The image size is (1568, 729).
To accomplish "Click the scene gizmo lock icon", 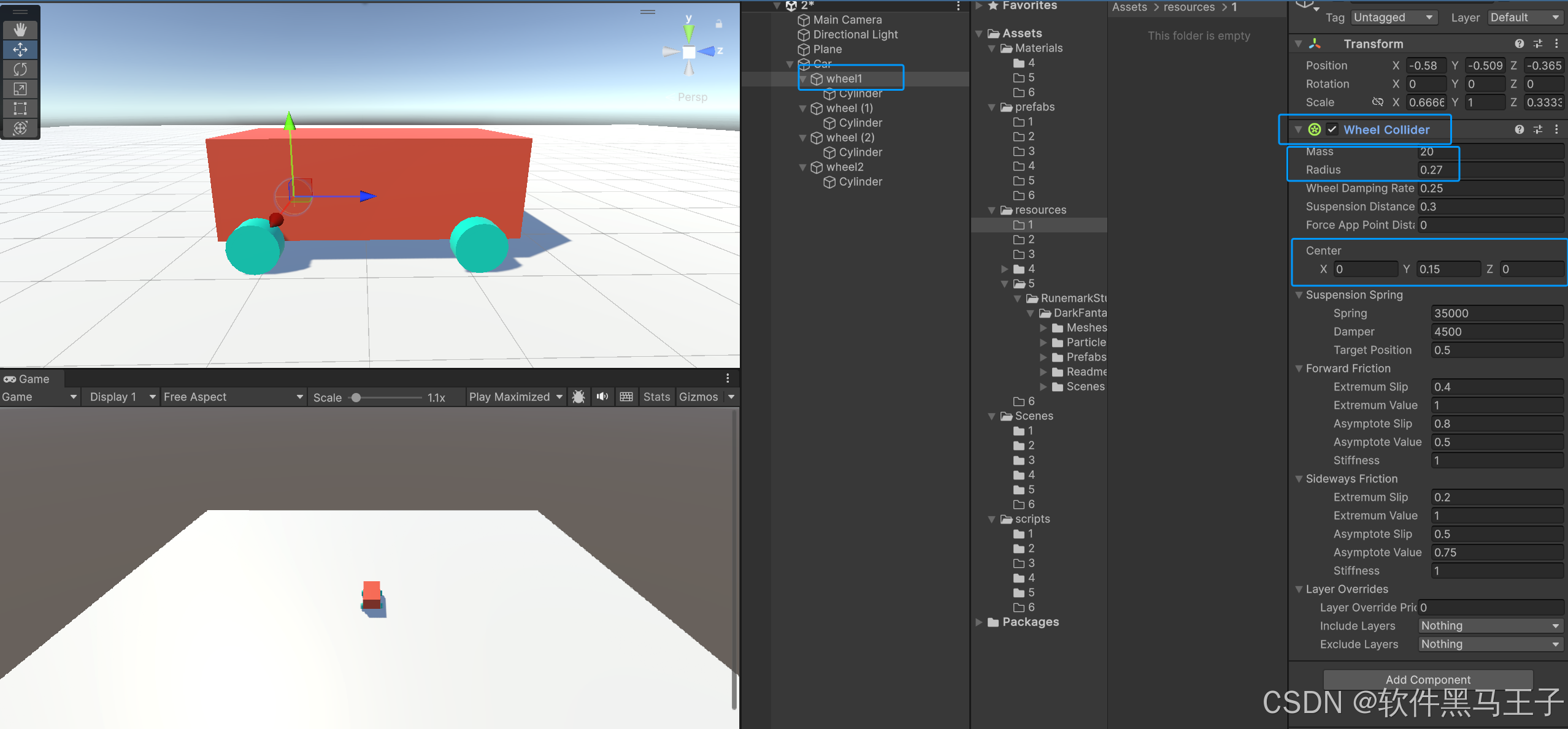I will [x=719, y=24].
